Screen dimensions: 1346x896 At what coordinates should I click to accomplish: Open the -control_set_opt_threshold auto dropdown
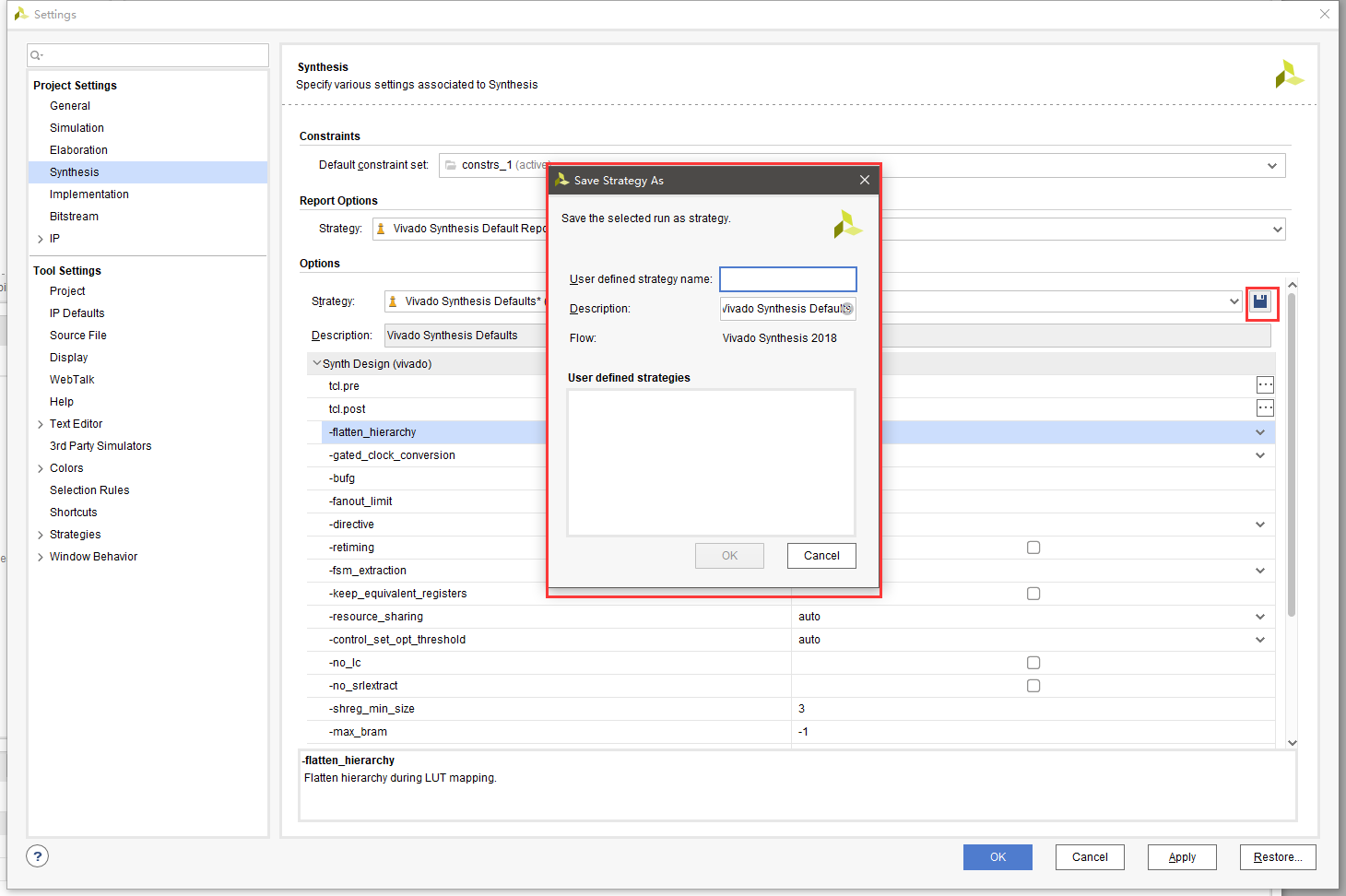(1260, 640)
